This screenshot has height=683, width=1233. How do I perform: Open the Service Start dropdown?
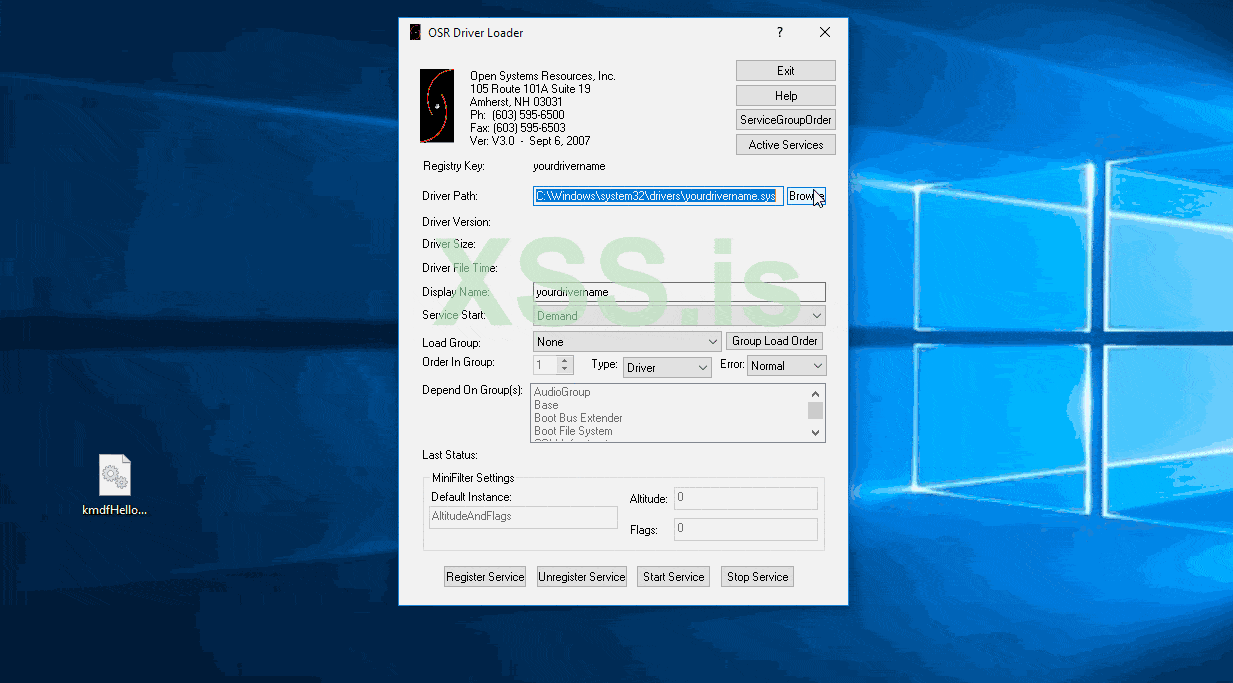click(679, 316)
